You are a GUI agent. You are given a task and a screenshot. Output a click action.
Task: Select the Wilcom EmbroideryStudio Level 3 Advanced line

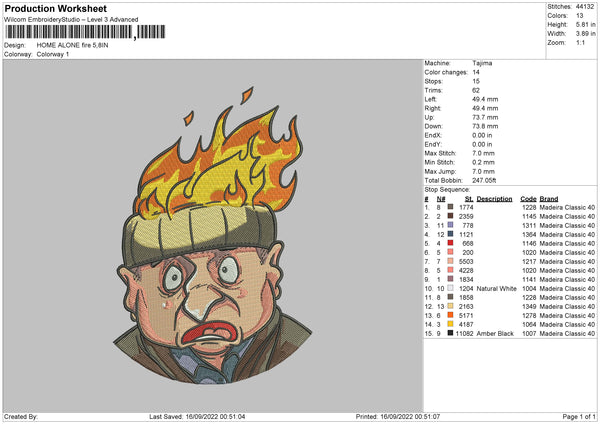(71, 20)
